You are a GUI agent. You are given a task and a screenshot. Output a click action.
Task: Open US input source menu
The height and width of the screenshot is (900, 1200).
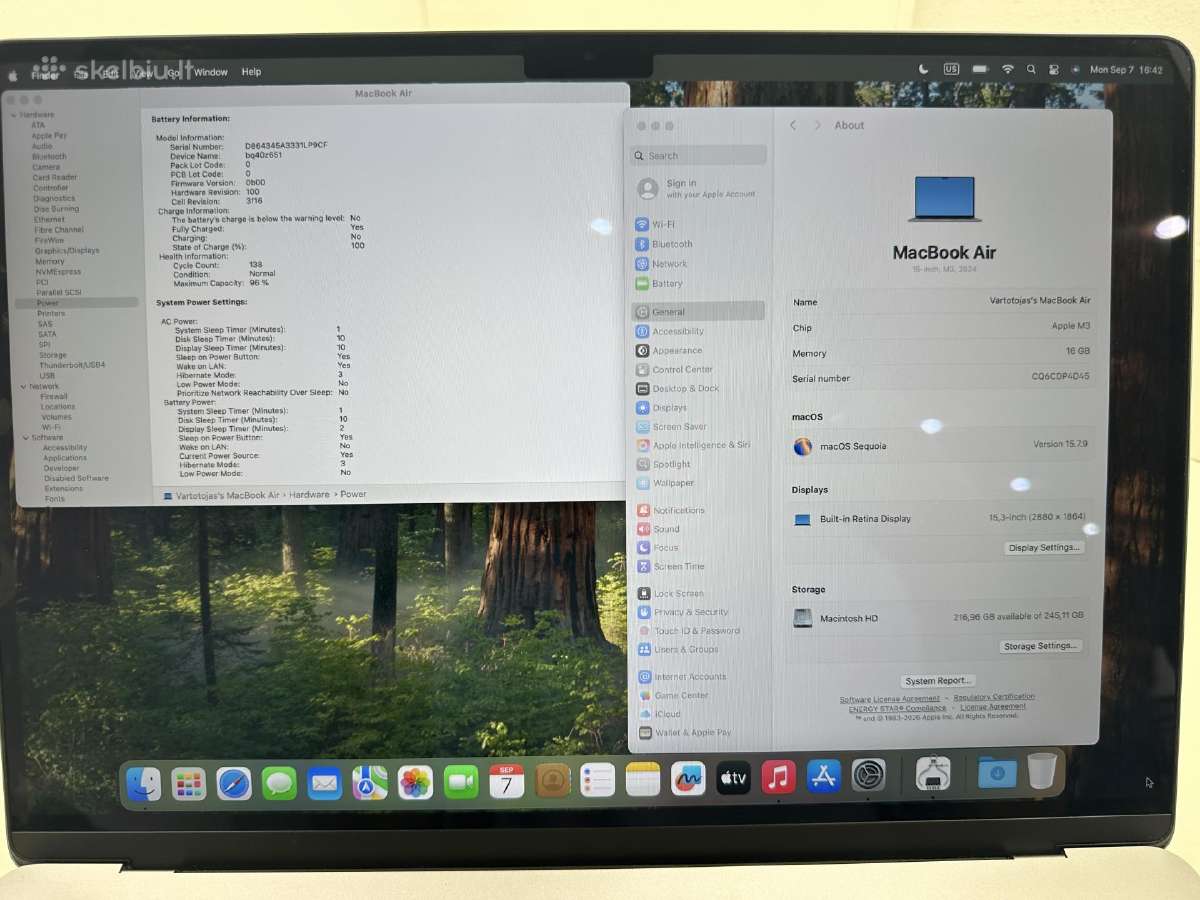[951, 69]
